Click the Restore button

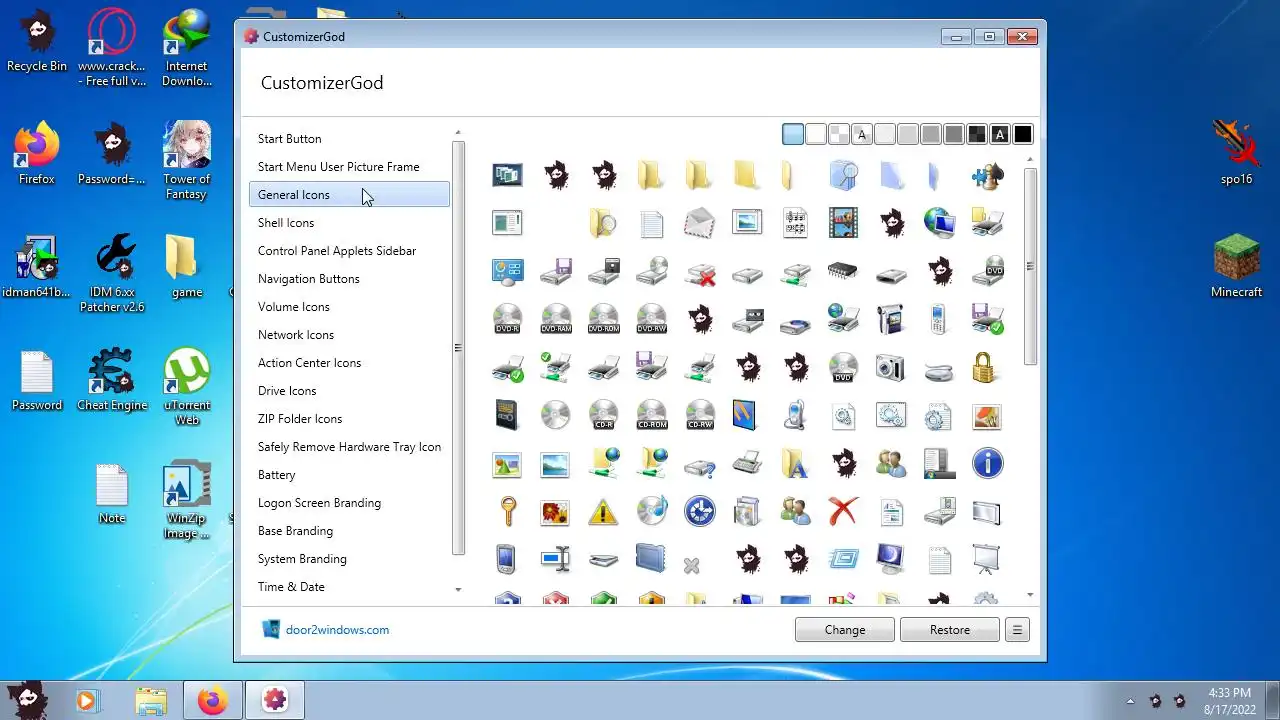[x=950, y=630]
